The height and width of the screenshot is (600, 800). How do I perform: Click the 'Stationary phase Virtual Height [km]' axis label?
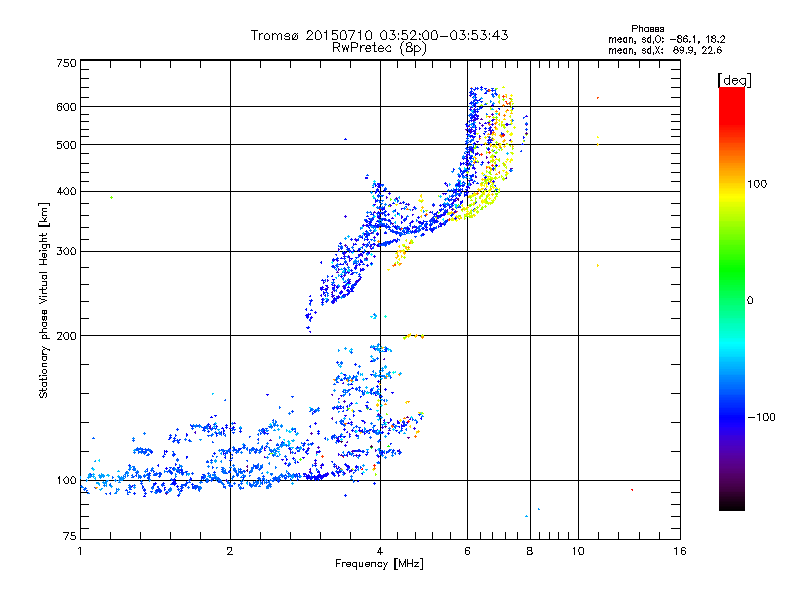pyautogui.click(x=44, y=300)
